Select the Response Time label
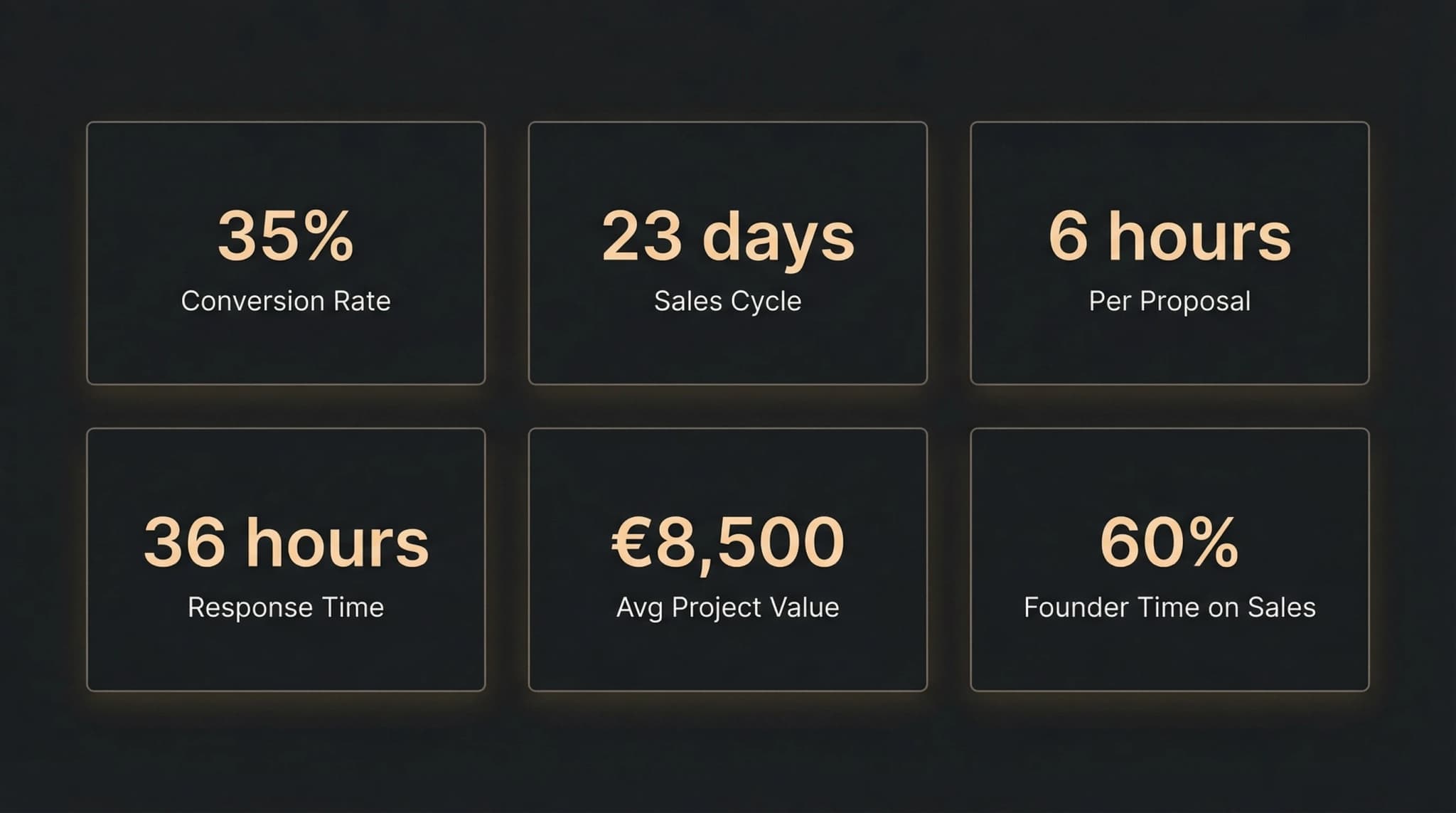 286,607
